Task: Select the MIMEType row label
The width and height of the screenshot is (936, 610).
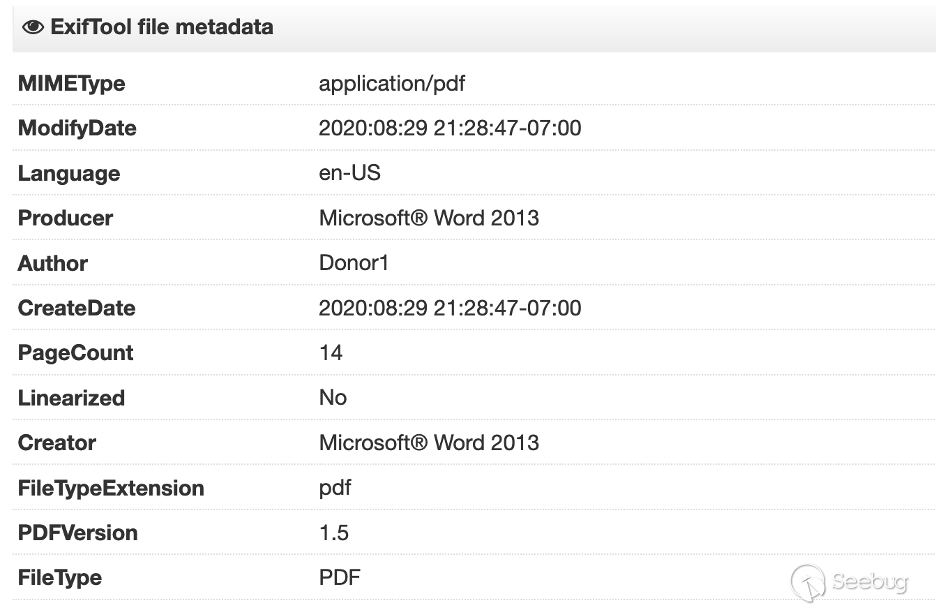Action: coord(71,84)
